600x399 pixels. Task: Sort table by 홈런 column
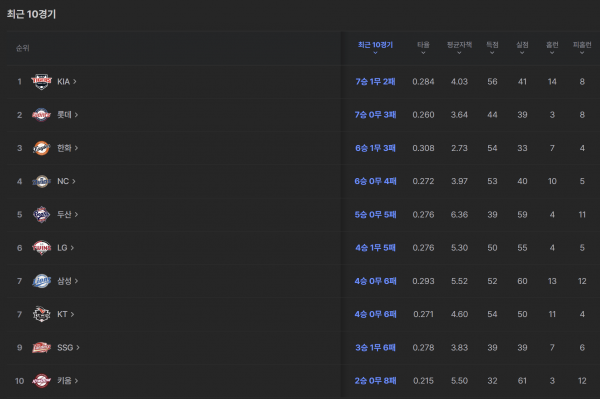[x=552, y=48]
